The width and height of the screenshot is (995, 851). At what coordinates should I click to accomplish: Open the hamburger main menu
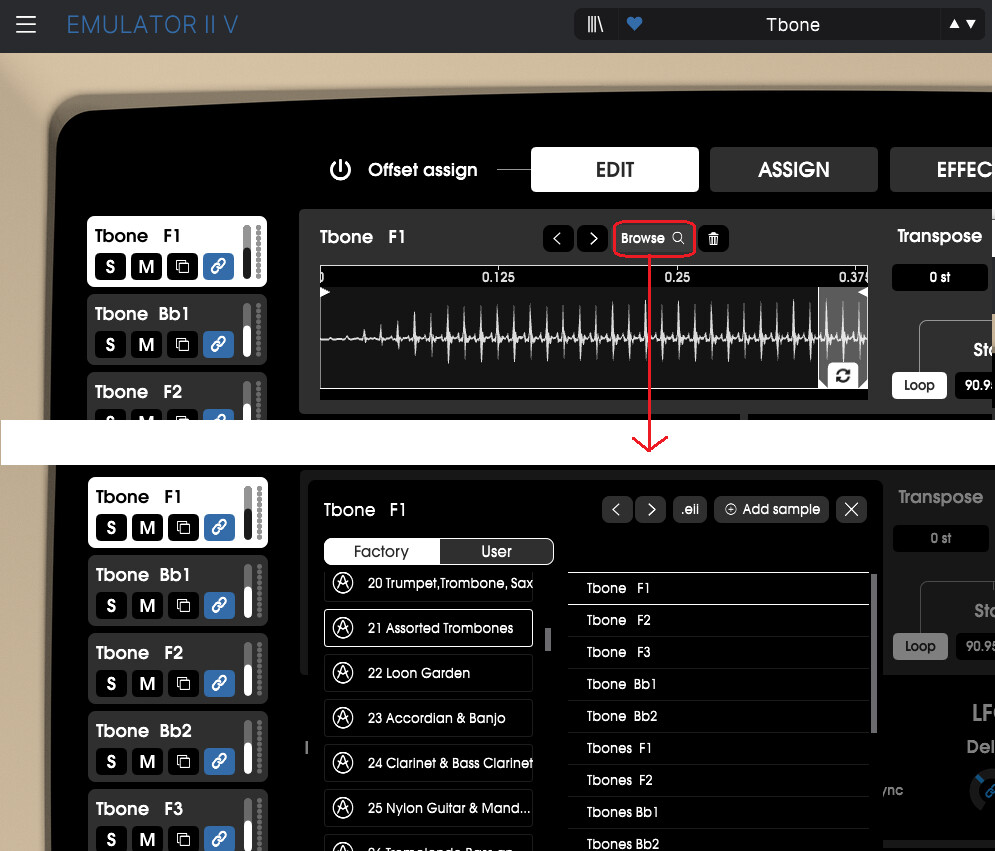tap(26, 25)
